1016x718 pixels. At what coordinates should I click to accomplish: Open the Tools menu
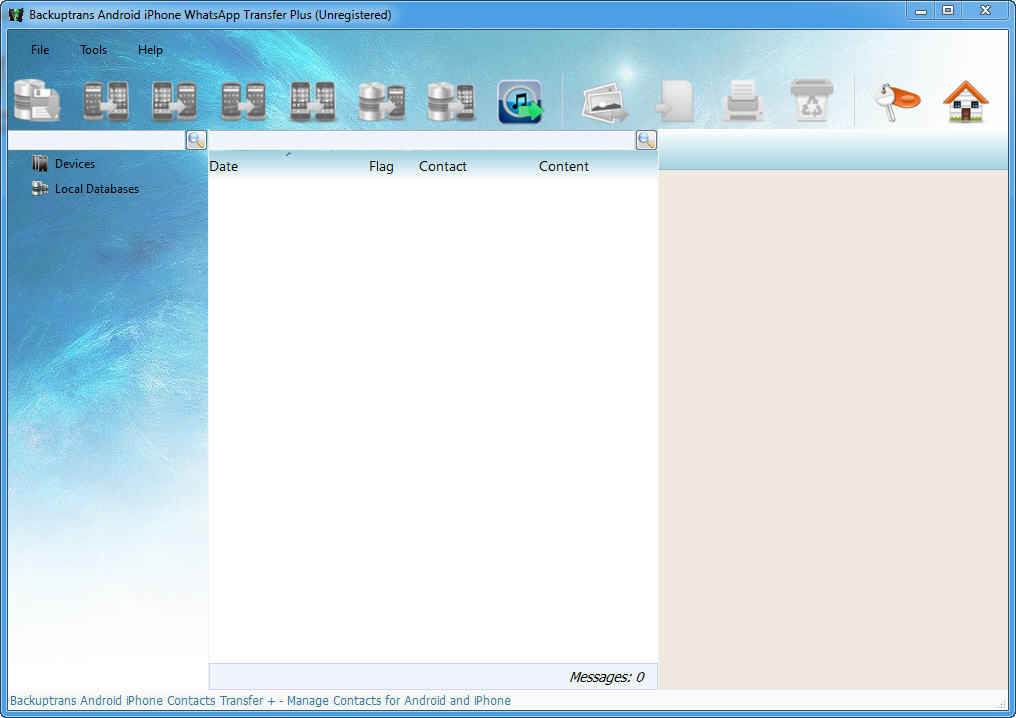click(93, 50)
